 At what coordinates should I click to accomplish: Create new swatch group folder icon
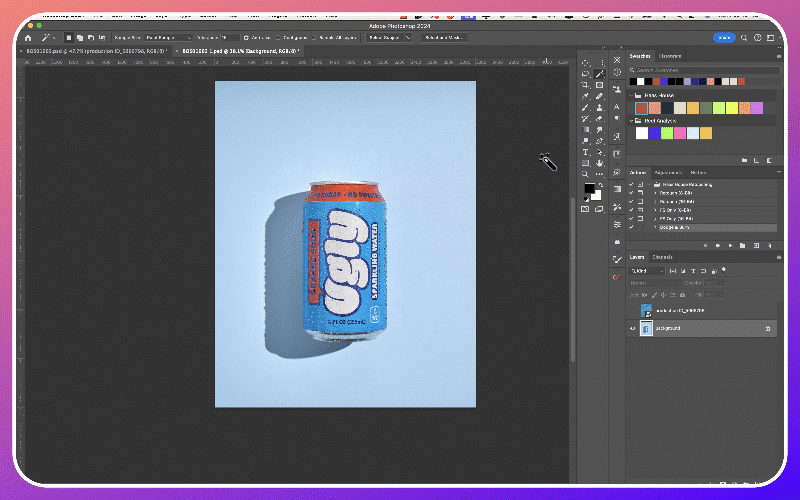[744, 161]
